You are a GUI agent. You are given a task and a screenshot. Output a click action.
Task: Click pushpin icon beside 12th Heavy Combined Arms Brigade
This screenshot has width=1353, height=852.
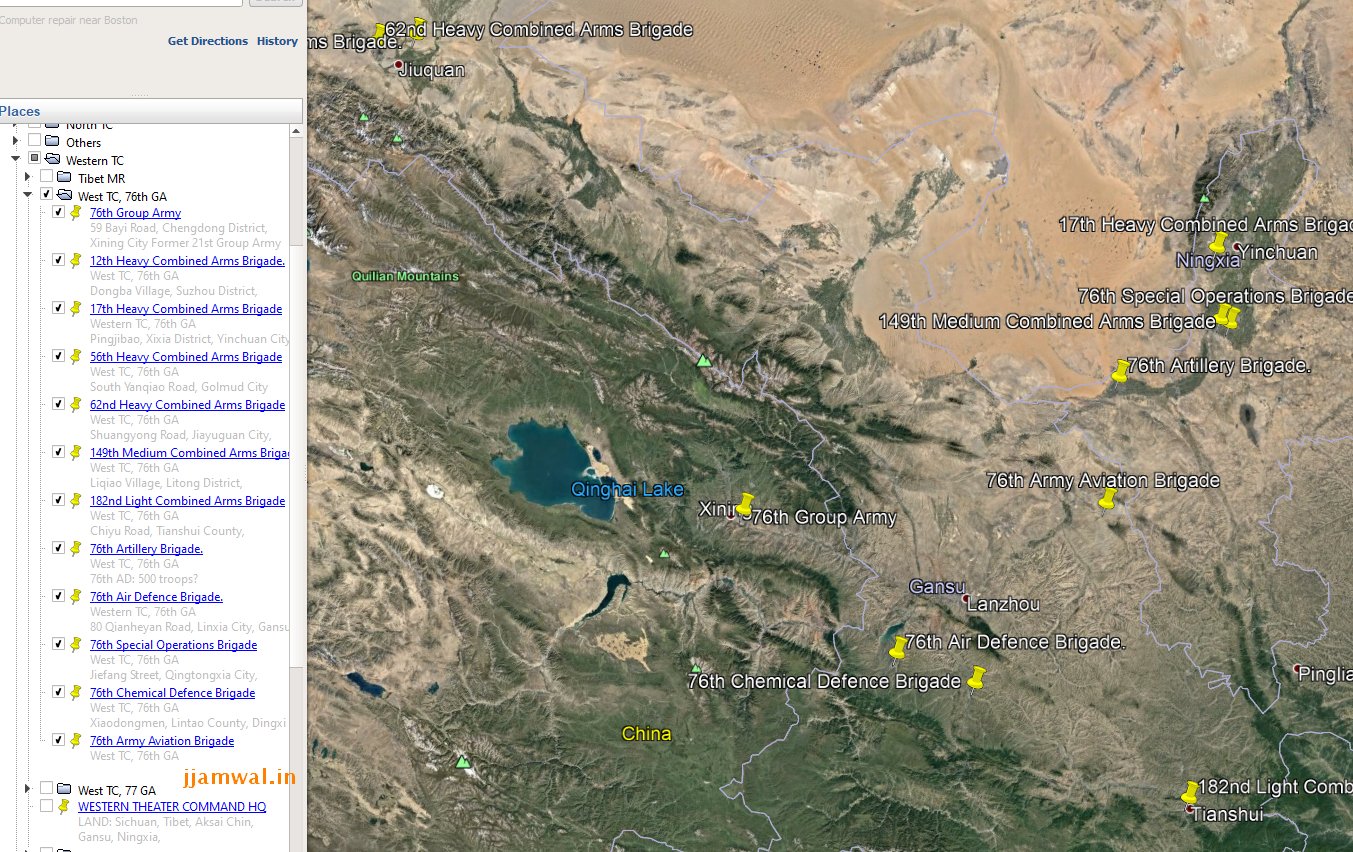(x=76, y=260)
